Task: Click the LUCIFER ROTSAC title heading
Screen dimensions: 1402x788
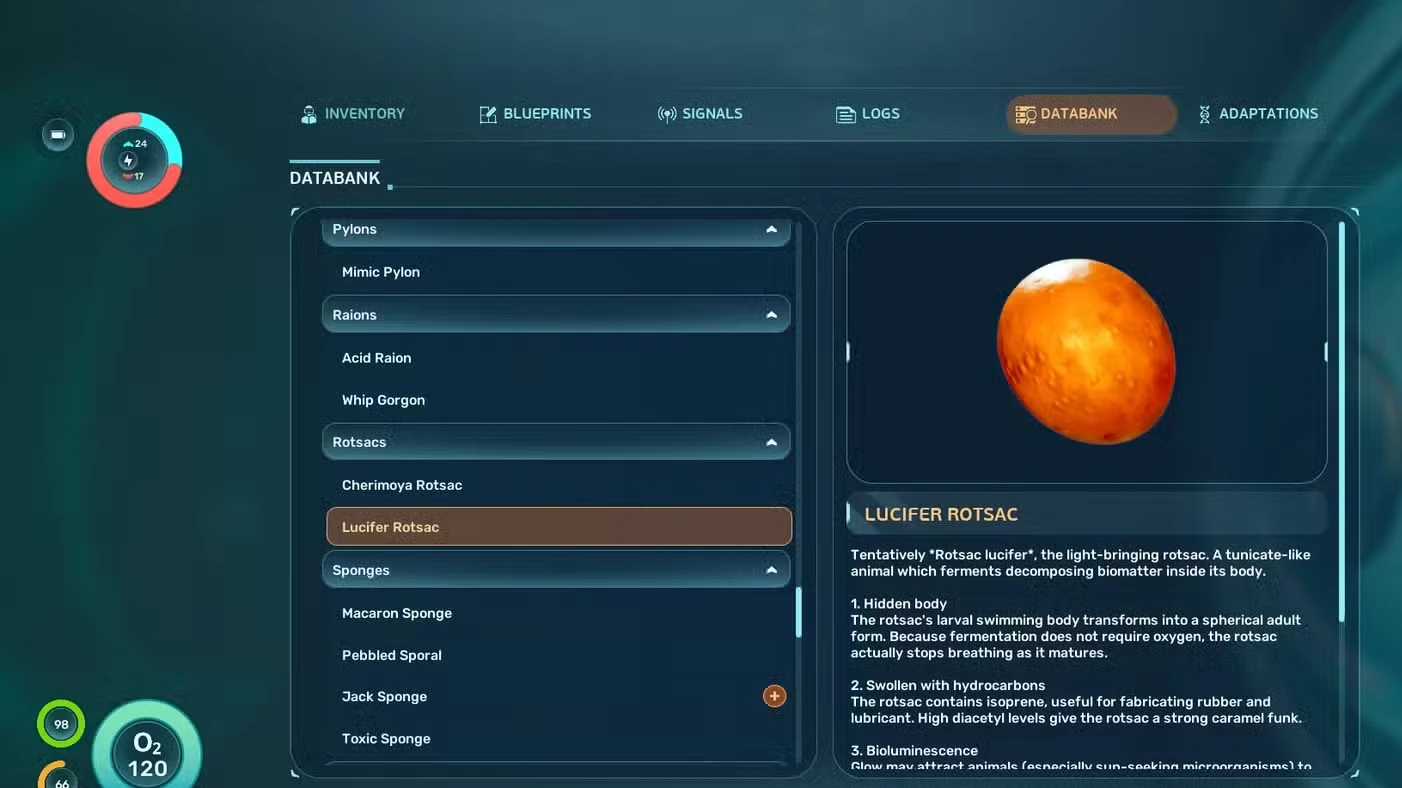Action: point(941,514)
